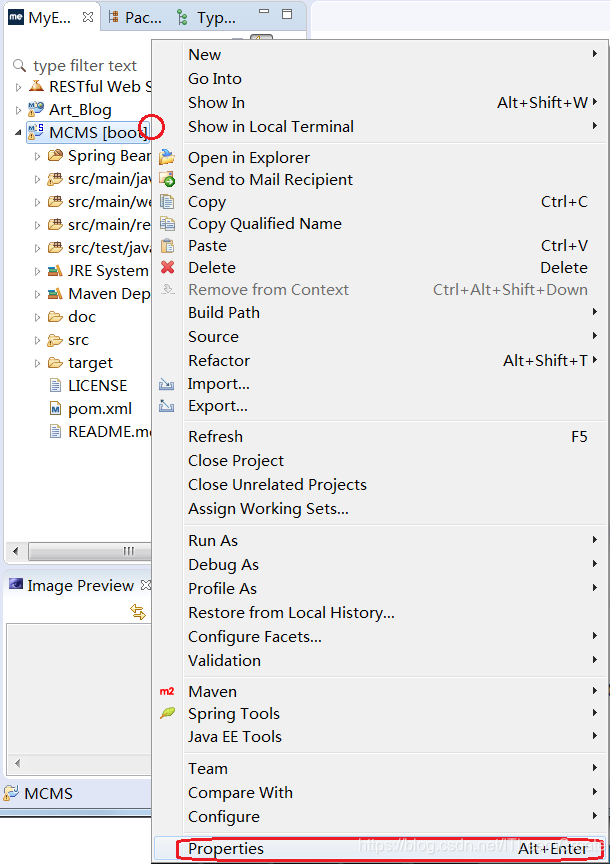616x864 pixels.
Task: Expand the src/test/java node
Action: click(x=37, y=248)
